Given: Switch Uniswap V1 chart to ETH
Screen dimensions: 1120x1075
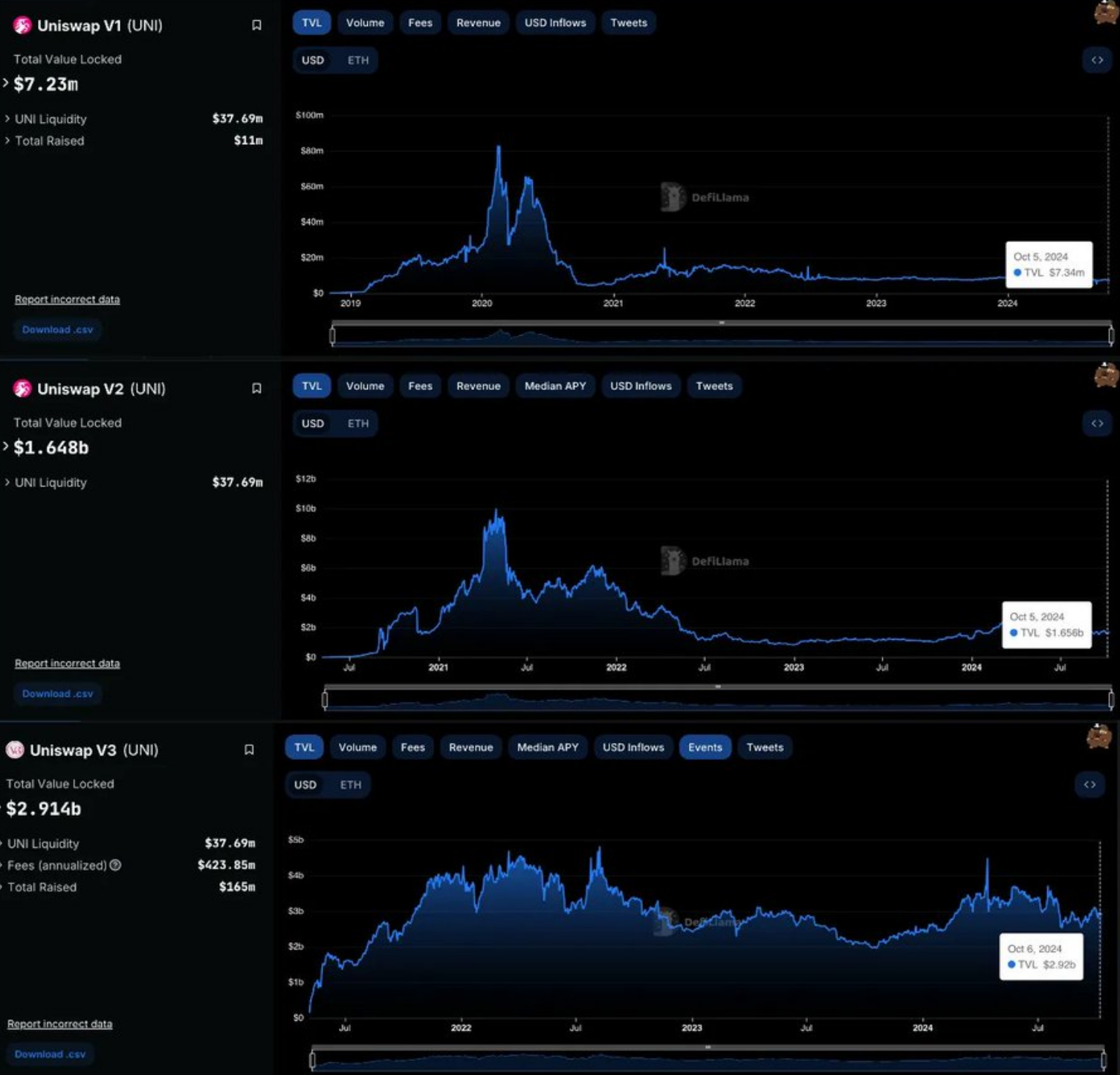Looking at the screenshot, I should click(357, 60).
